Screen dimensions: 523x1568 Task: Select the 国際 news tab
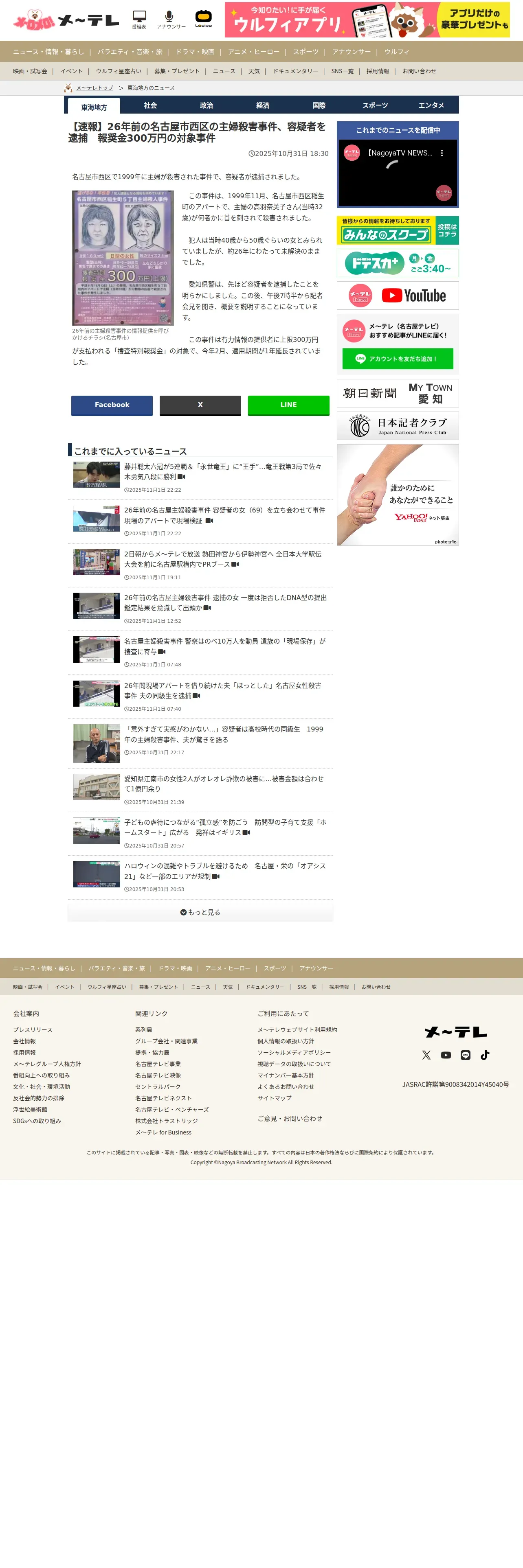coord(319,105)
